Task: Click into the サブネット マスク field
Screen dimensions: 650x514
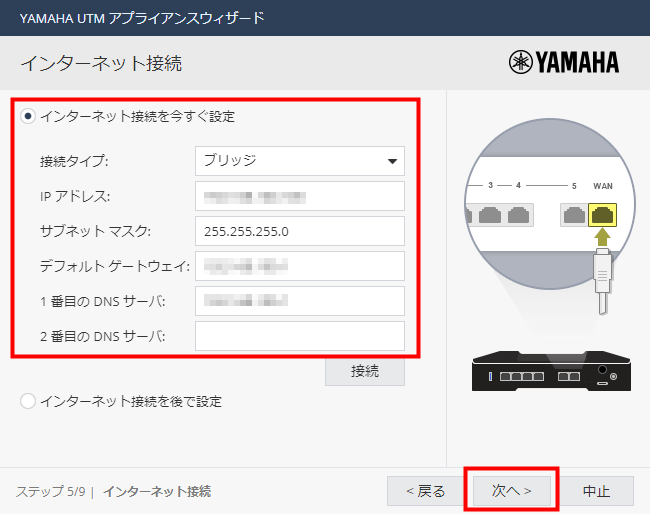Action: [299, 231]
